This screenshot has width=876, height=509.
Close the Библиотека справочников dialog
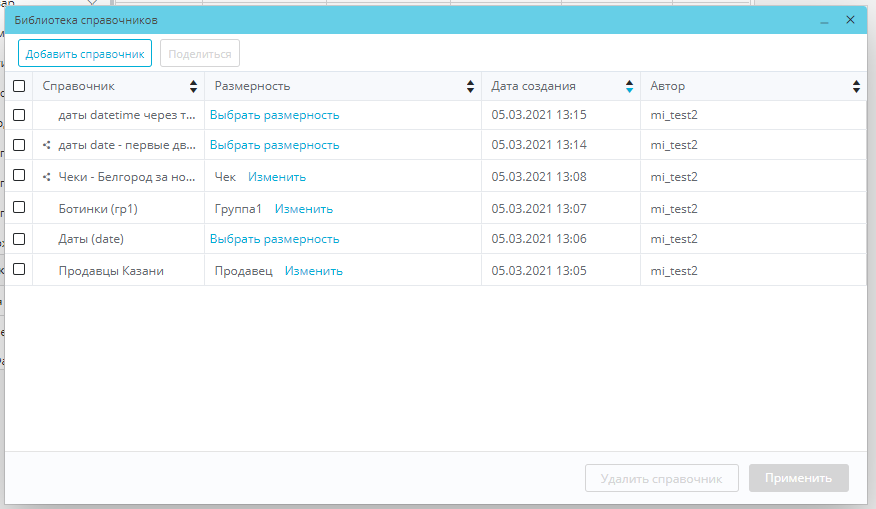850,20
